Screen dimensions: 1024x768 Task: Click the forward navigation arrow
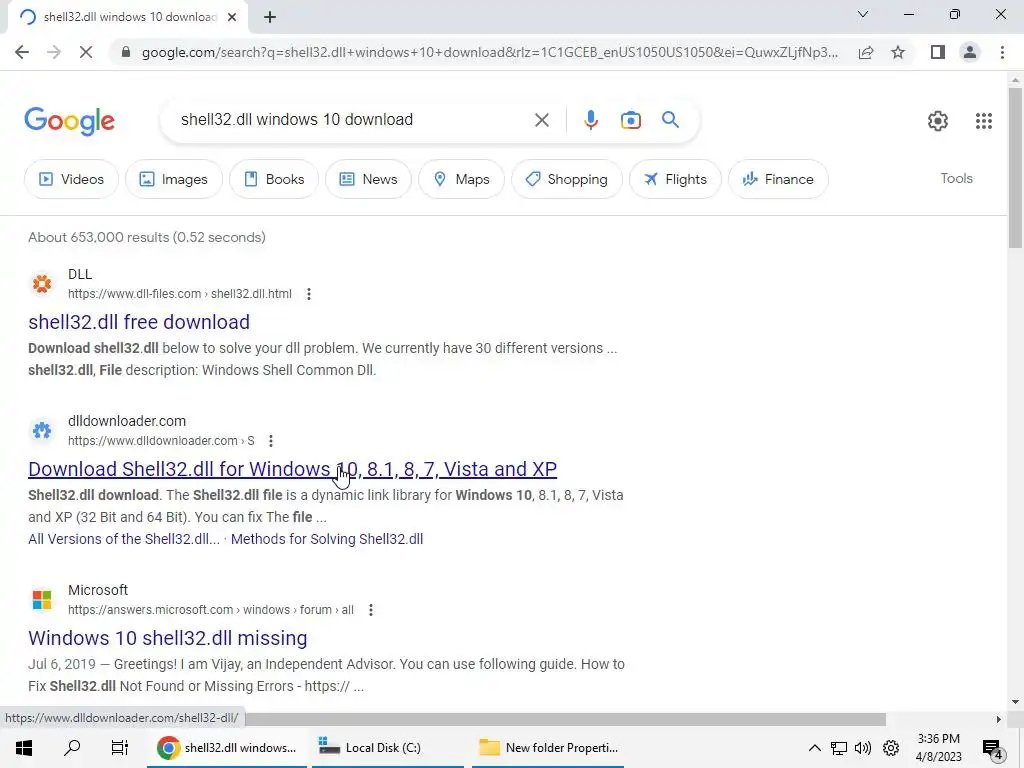point(54,52)
